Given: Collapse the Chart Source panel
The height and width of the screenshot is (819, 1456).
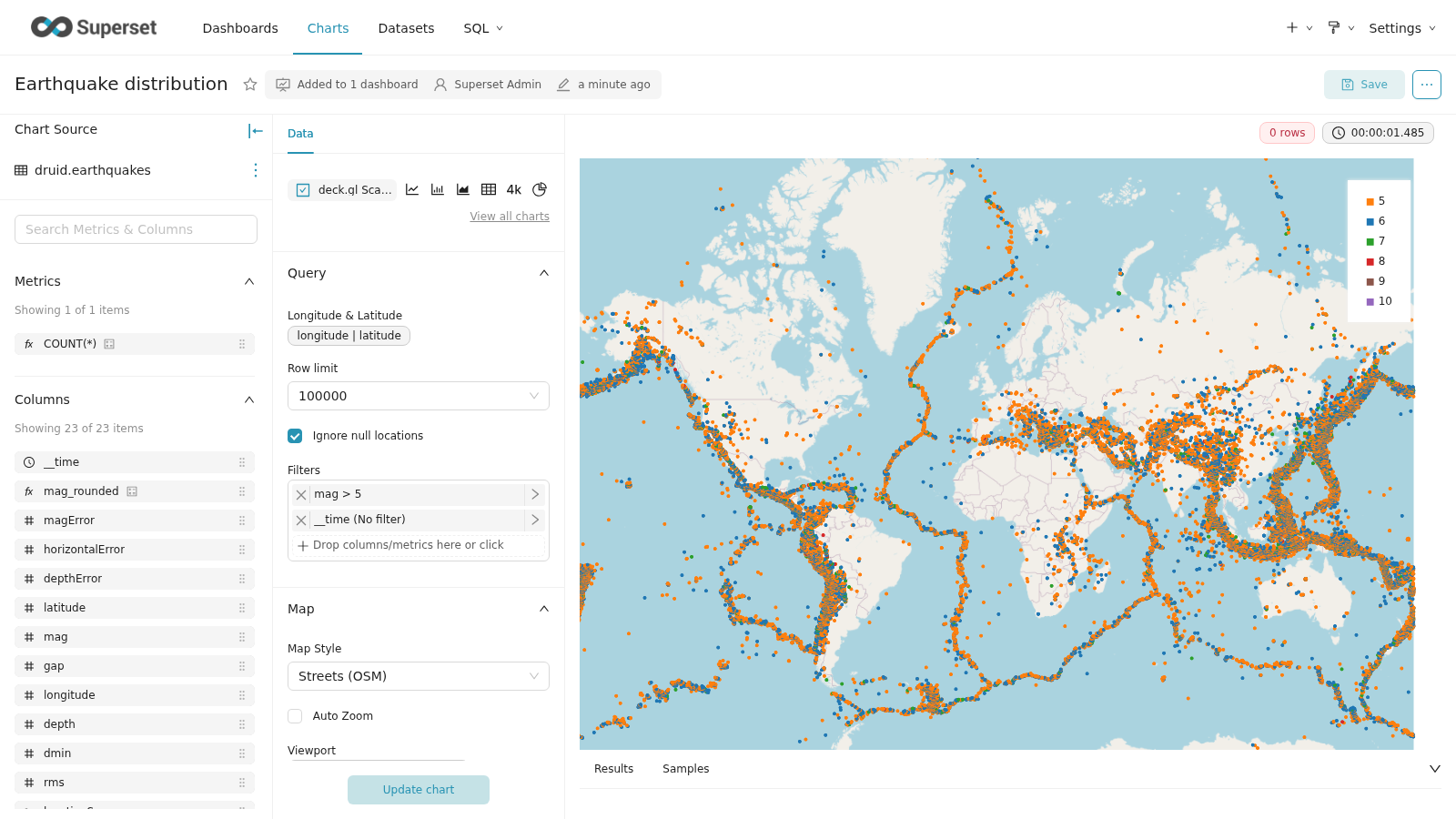Looking at the screenshot, I should click(256, 131).
